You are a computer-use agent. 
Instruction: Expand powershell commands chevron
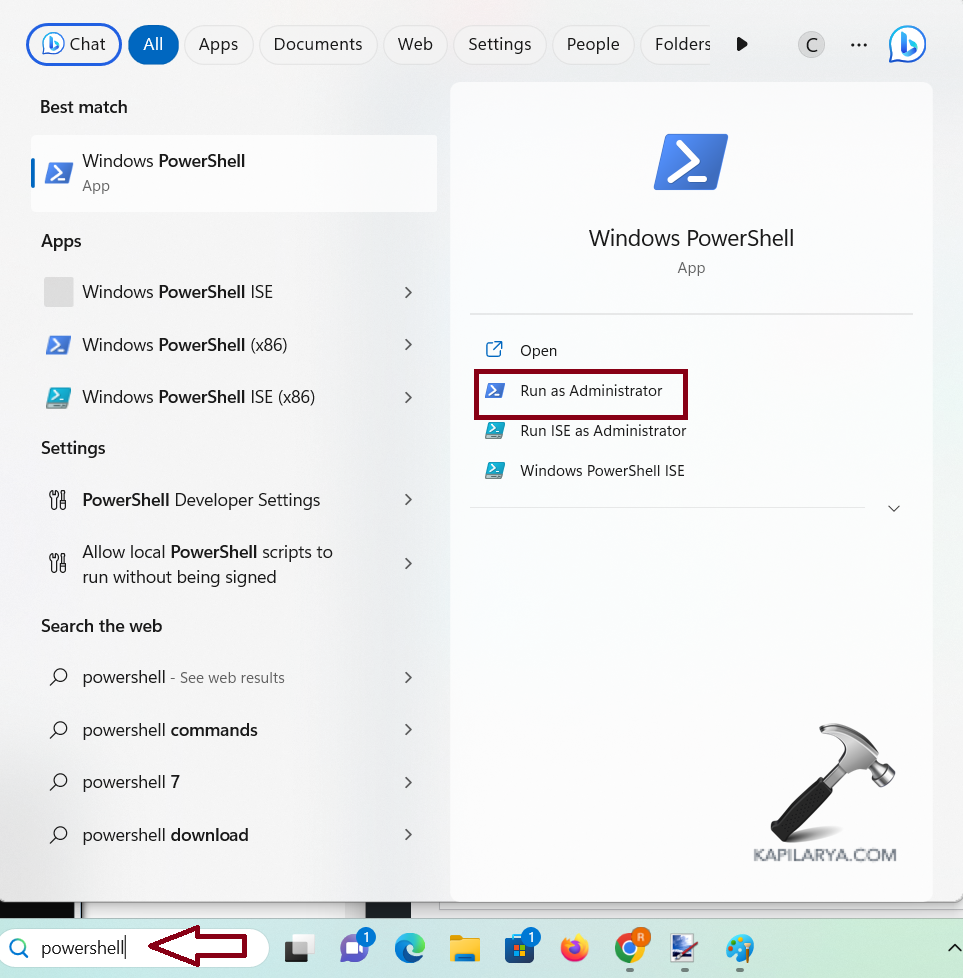point(409,730)
